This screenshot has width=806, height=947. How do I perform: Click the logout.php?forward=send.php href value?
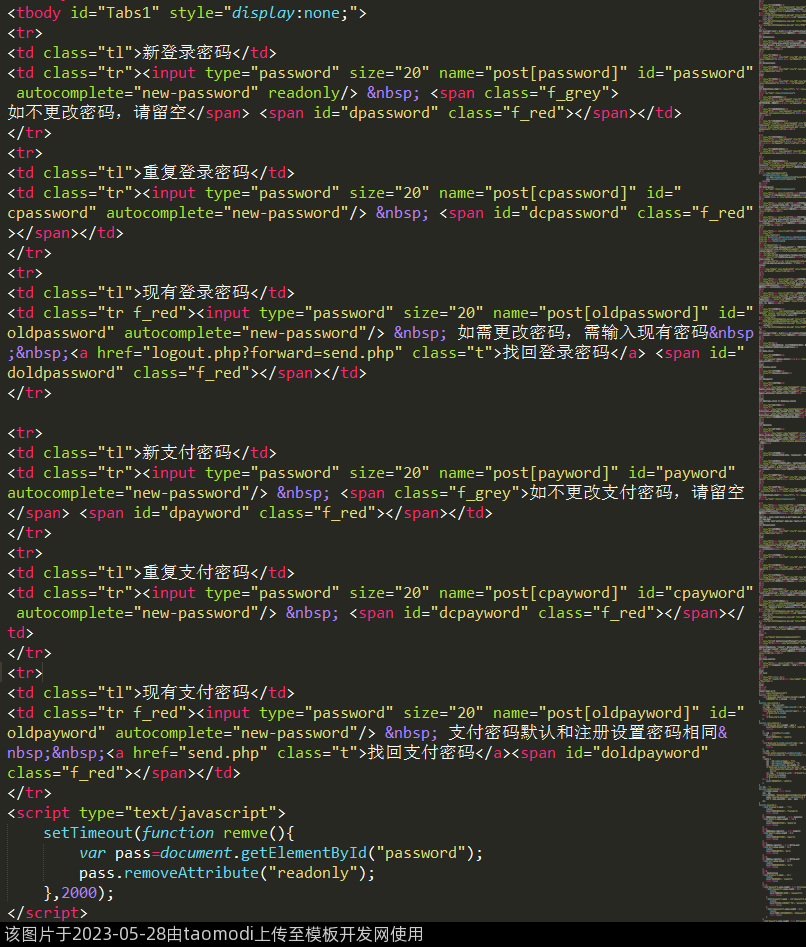click(274, 353)
